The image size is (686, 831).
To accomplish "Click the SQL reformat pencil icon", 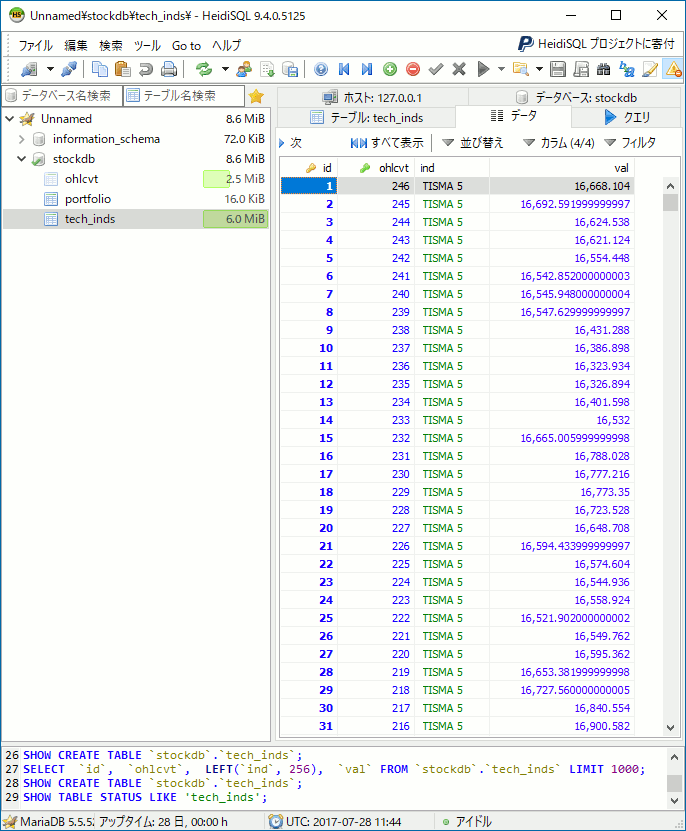I will pyautogui.click(x=650, y=69).
